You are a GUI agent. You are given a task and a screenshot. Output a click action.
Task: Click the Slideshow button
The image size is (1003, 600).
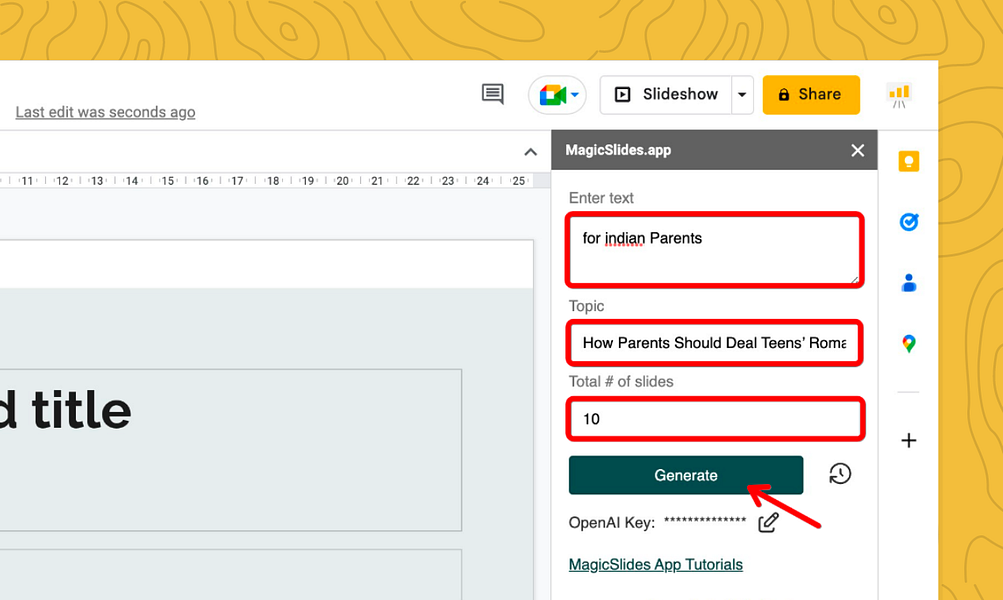click(665, 95)
